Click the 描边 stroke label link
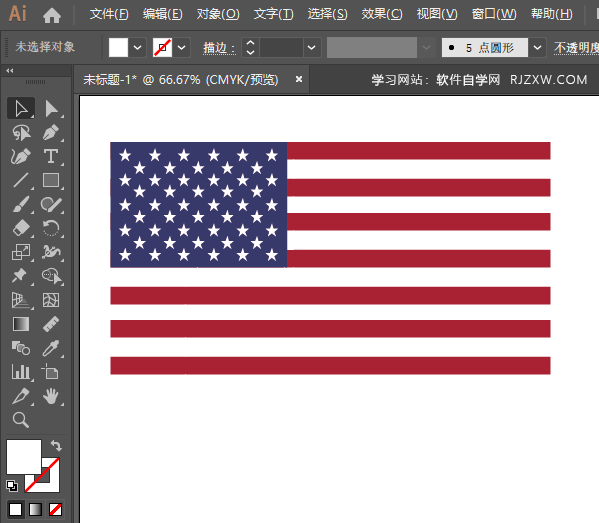 pos(219,48)
